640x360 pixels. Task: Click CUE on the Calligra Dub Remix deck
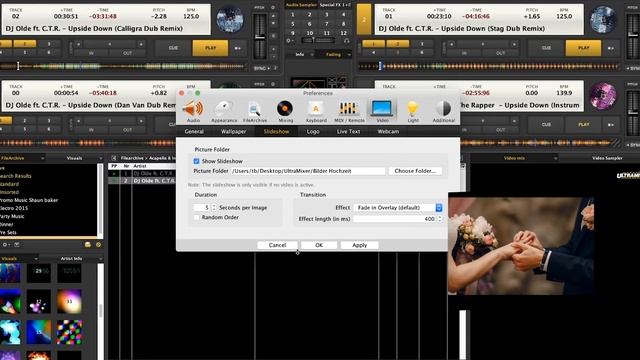coord(173,48)
